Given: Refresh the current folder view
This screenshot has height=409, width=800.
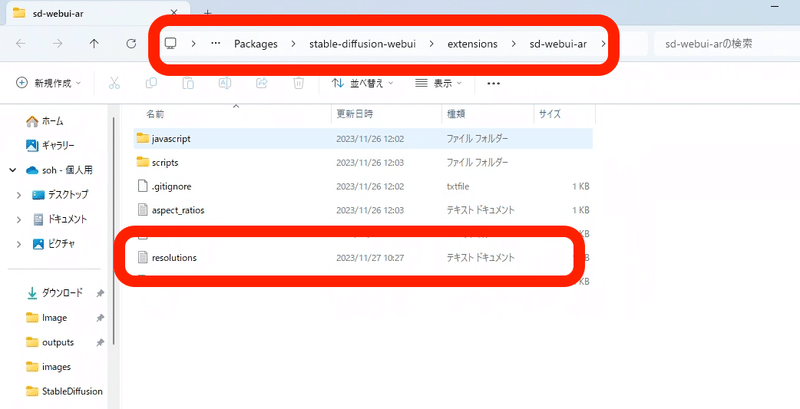Looking at the screenshot, I should [x=131, y=44].
